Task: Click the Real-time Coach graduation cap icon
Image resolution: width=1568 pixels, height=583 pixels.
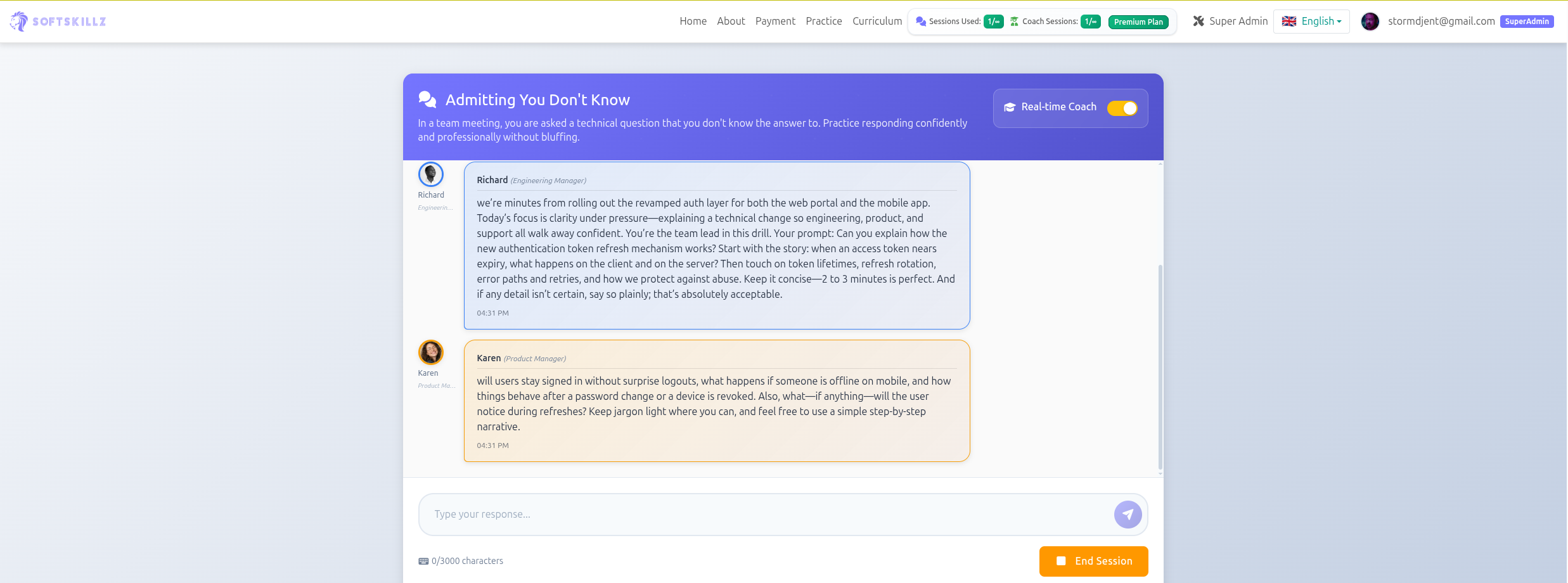Action: [x=1010, y=107]
